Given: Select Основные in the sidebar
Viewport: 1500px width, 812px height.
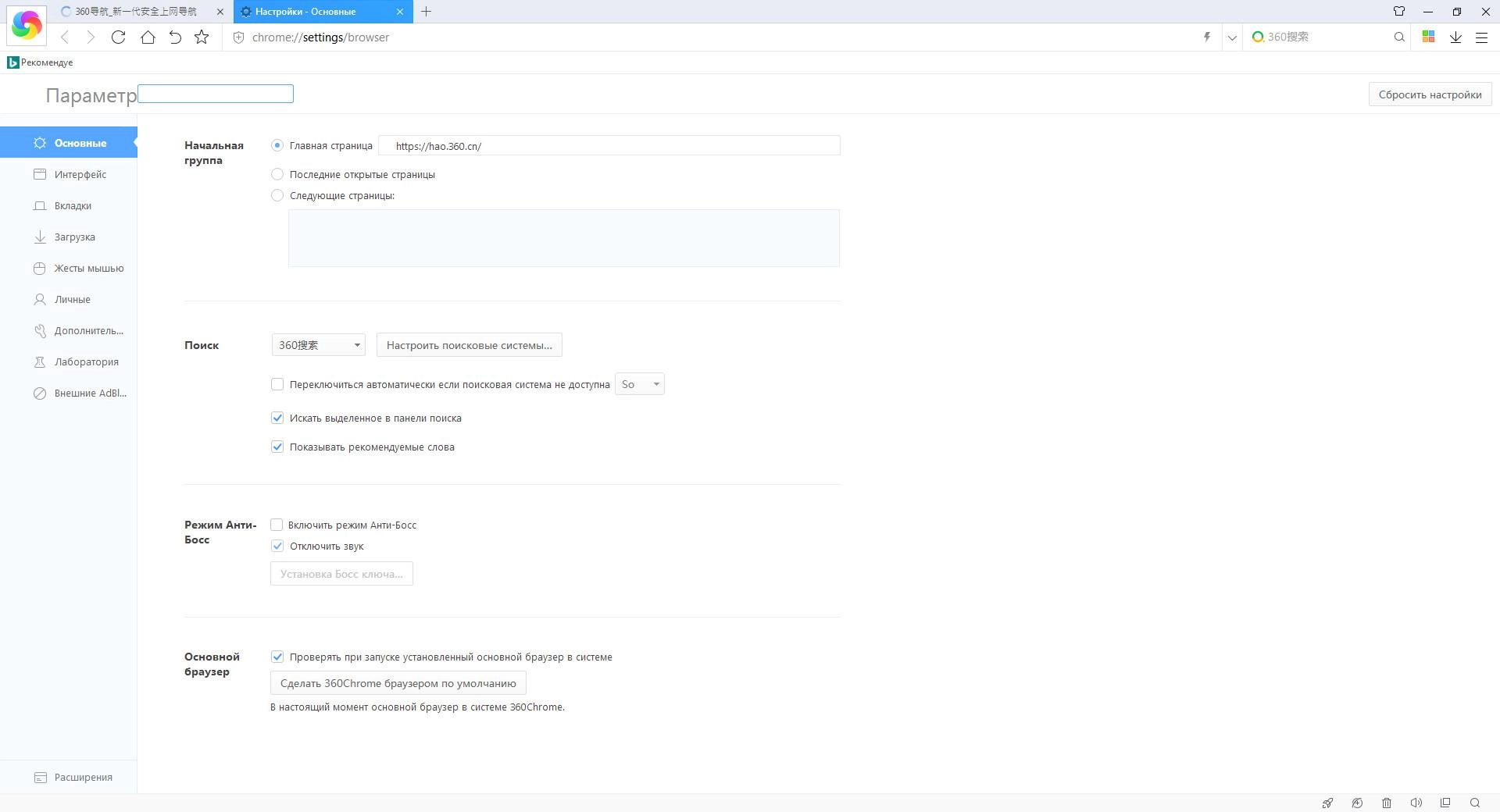Looking at the screenshot, I should tap(69, 143).
